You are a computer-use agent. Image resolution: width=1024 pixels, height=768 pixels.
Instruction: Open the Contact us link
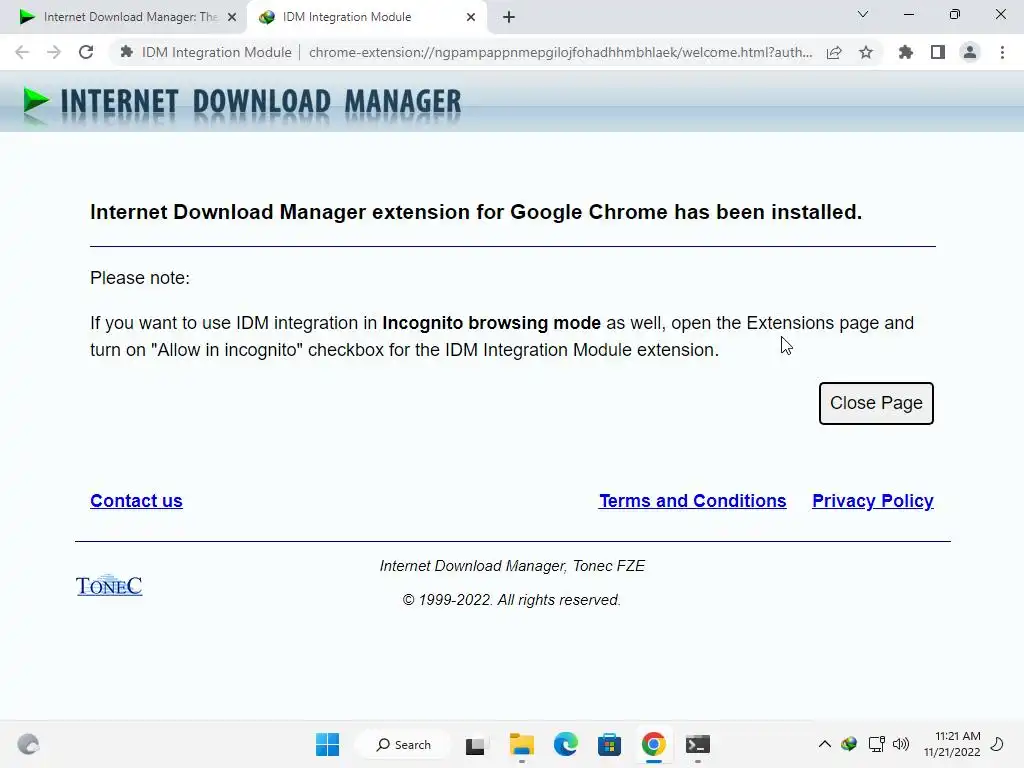(136, 501)
